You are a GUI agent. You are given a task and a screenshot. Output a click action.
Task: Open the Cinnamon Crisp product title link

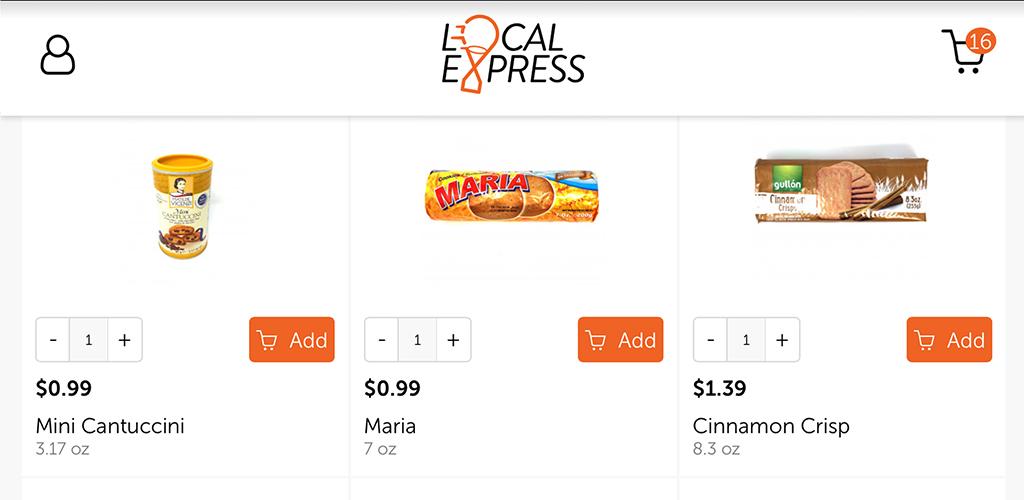coord(771,427)
